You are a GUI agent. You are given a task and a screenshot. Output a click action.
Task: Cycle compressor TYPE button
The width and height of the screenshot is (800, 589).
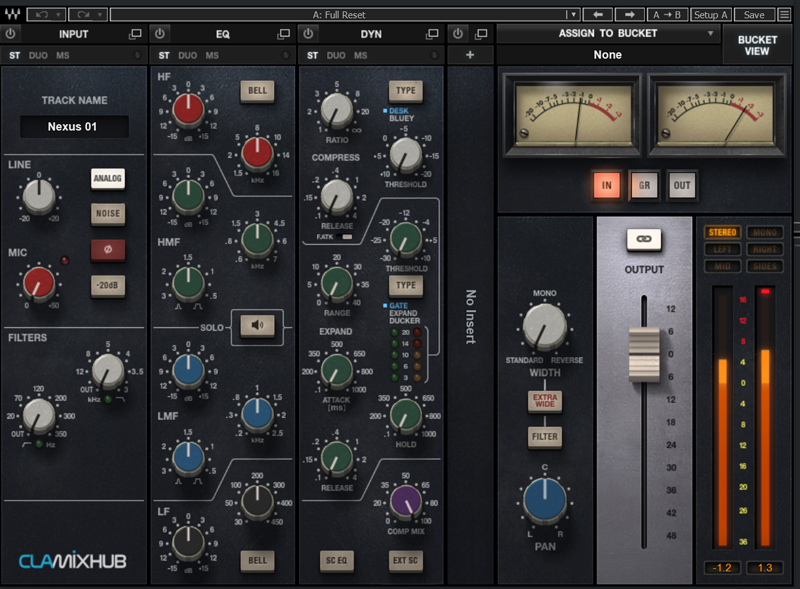pyautogui.click(x=406, y=91)
